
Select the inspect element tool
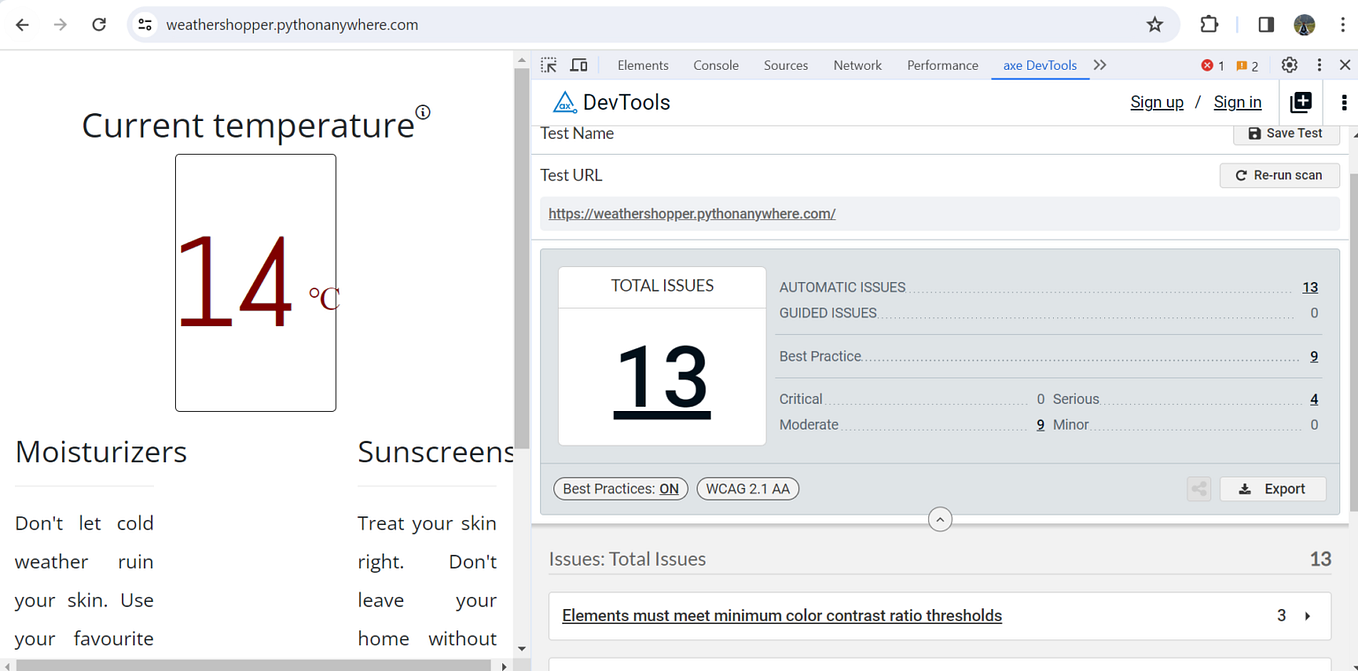pos(548,64)
